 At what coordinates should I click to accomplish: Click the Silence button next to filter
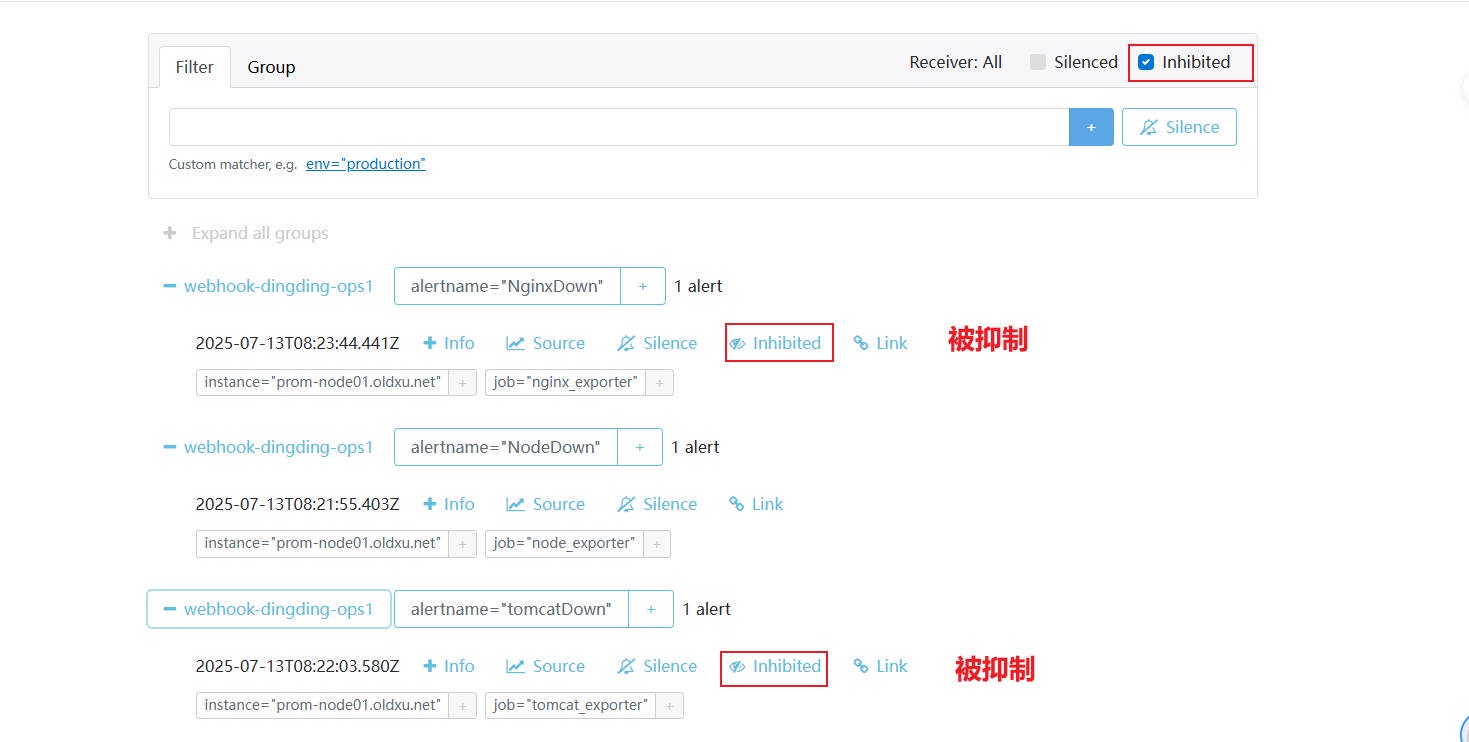click(x=1179, y=127)
